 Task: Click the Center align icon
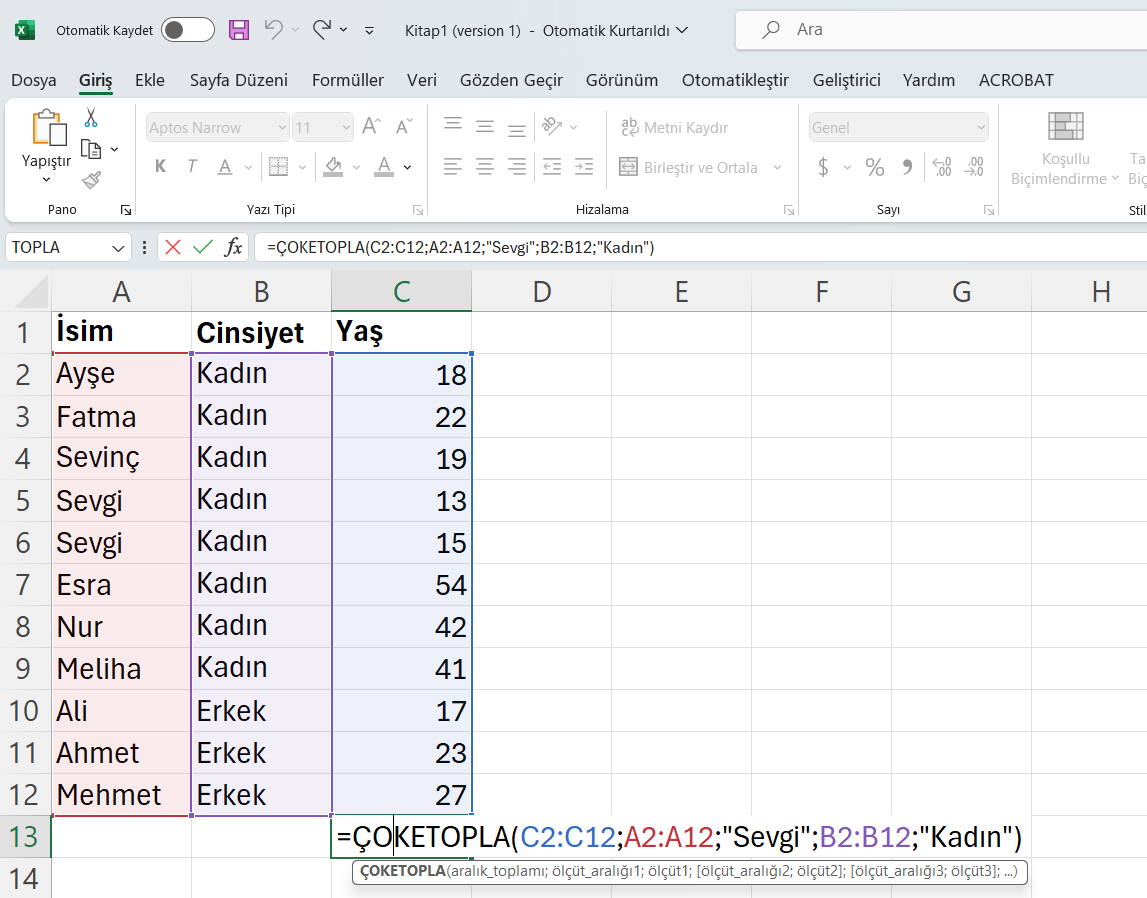tap(485, 167)
